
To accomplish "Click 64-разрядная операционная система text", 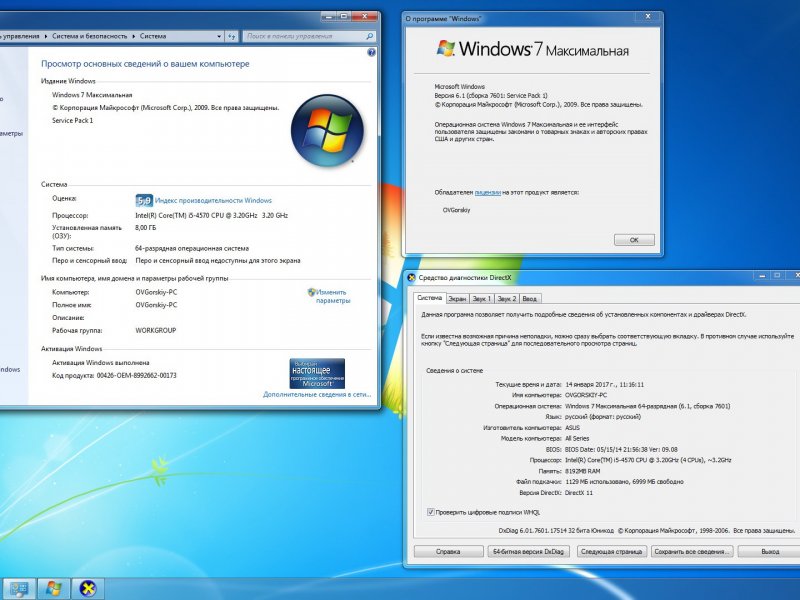I will click(192, 248).
